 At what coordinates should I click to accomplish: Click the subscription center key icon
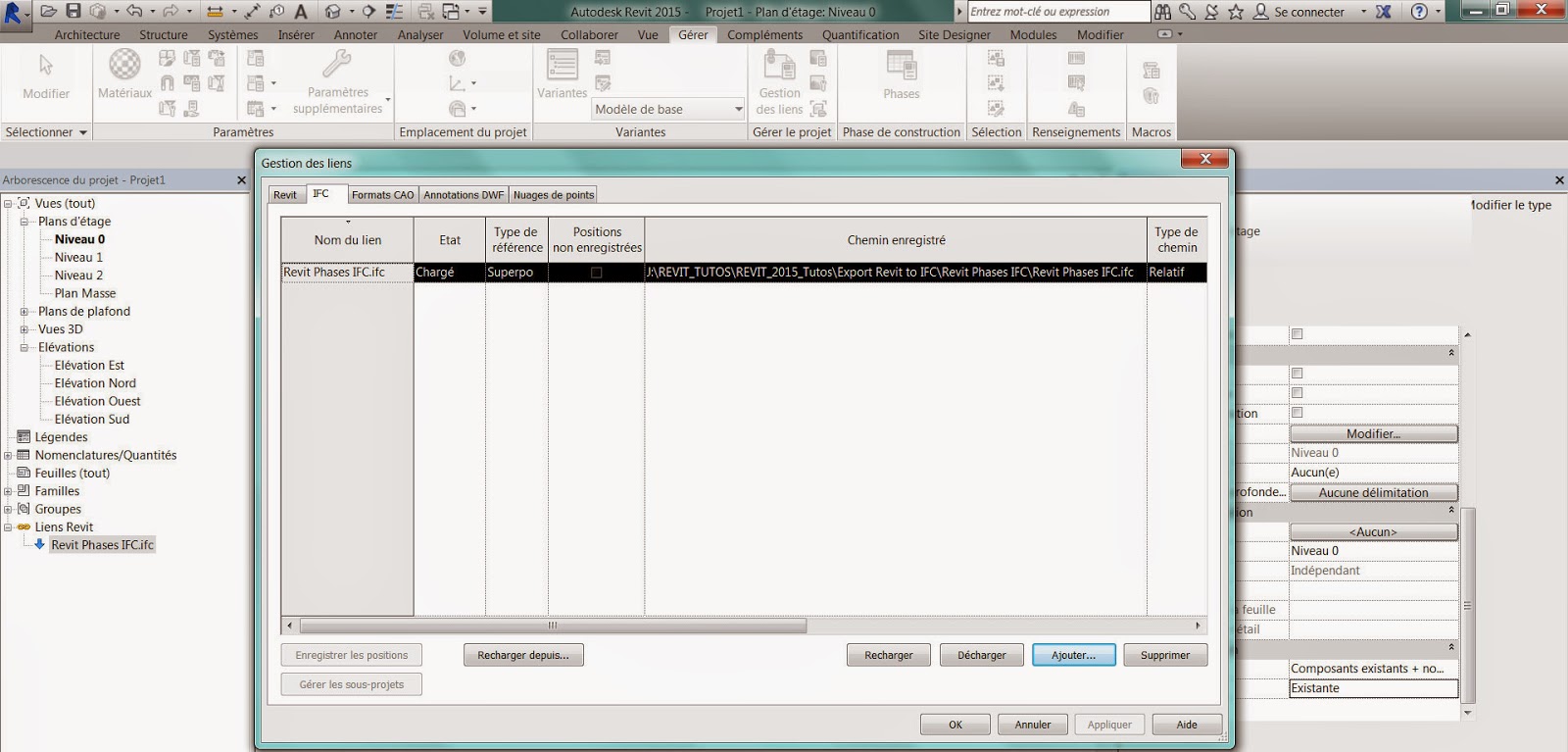coord(1187,12)
